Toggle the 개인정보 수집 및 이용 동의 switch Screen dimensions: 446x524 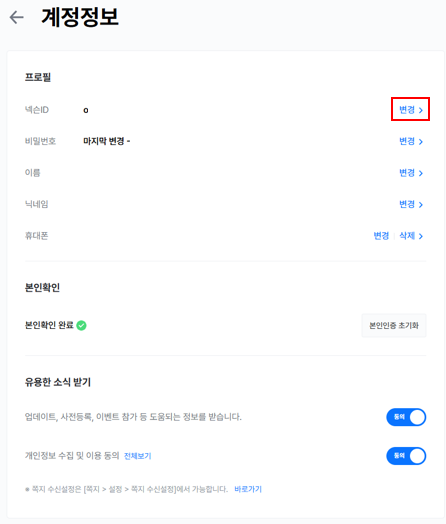pyautogui.click(x=406, y=456)
